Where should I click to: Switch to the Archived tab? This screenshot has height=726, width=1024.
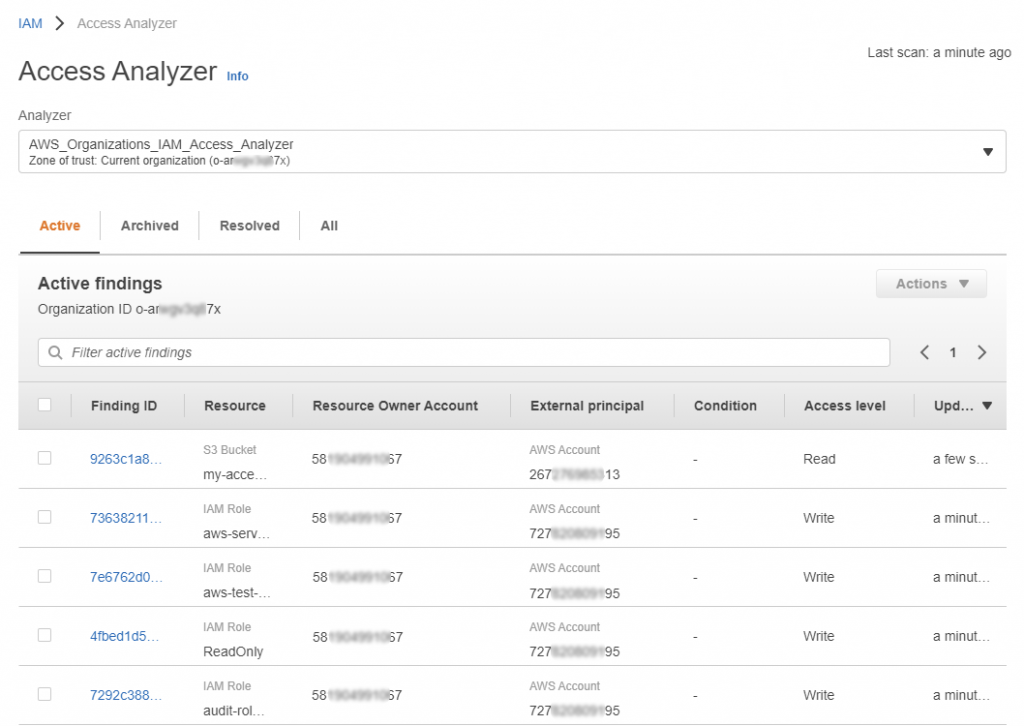[150, 226]
